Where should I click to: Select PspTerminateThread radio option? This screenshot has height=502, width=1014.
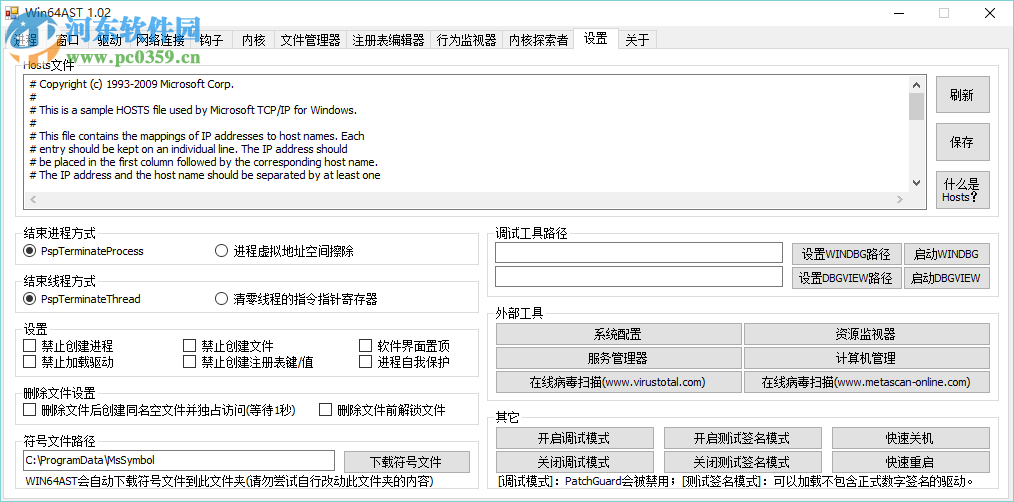point(82,299)
